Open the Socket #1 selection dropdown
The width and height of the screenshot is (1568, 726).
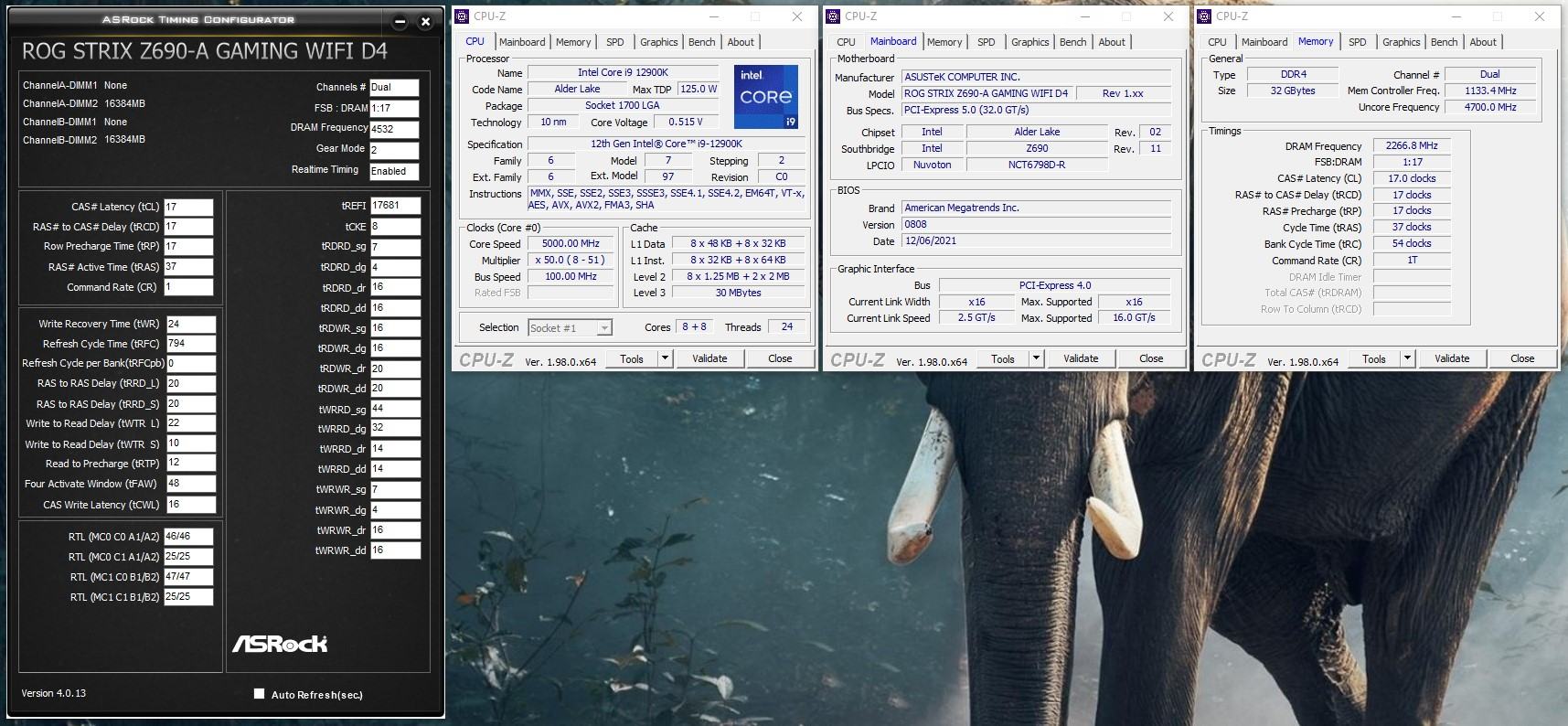point(603,327)
